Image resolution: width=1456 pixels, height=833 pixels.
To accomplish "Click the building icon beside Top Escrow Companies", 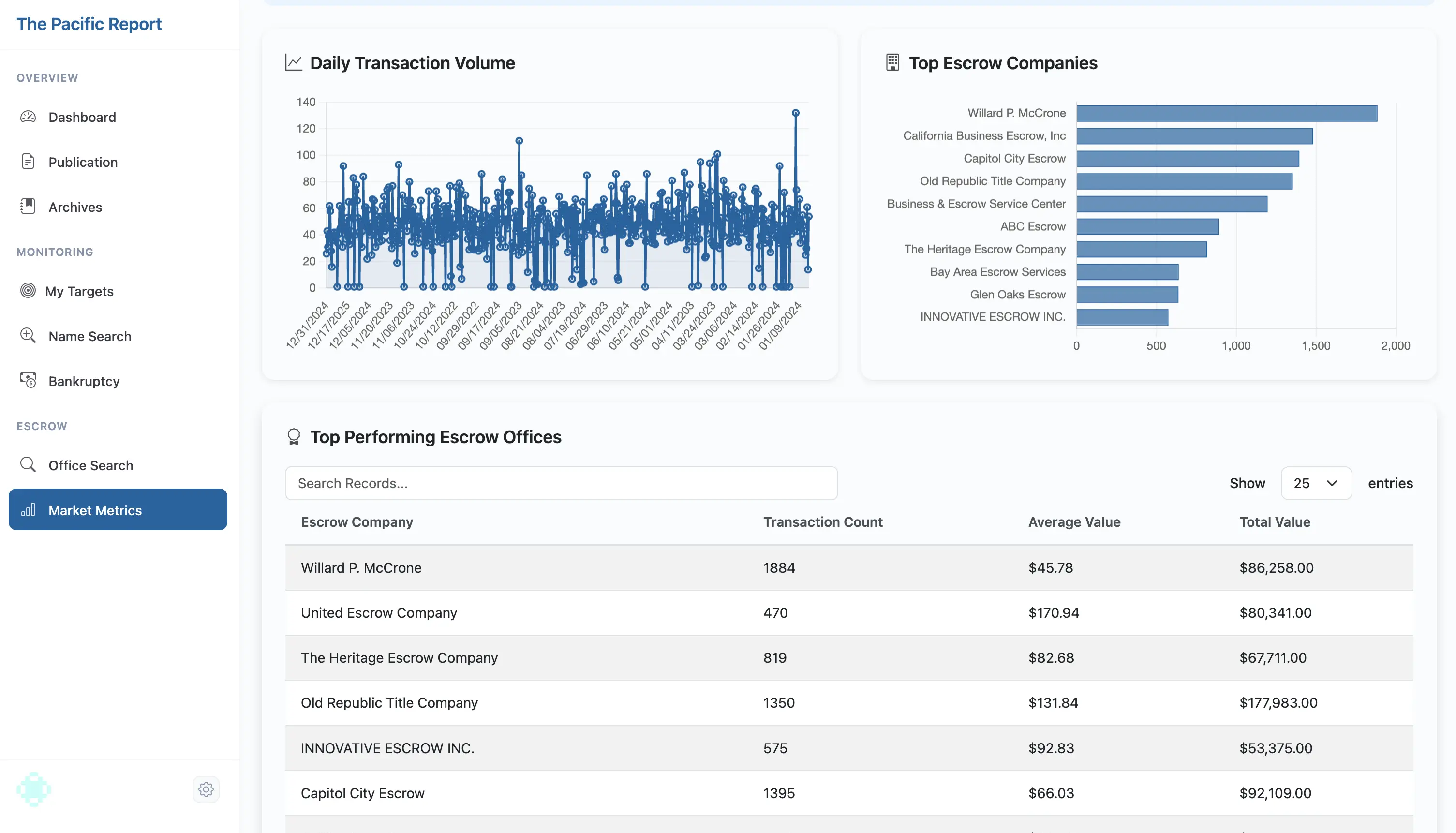I will [x=892, y=63].
